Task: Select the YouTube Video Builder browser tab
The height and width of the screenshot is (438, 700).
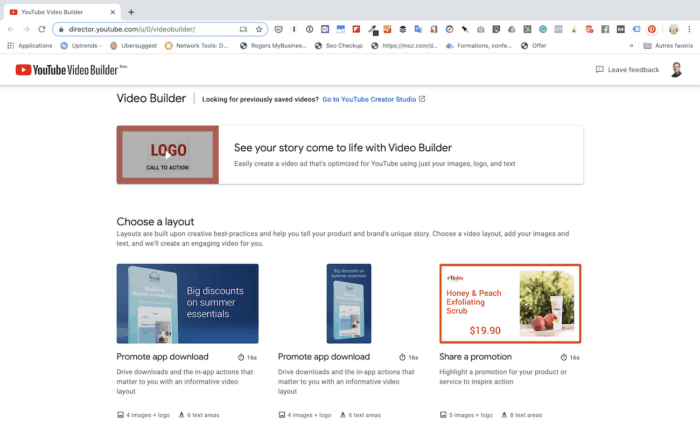Action: [x=62, y=12]
